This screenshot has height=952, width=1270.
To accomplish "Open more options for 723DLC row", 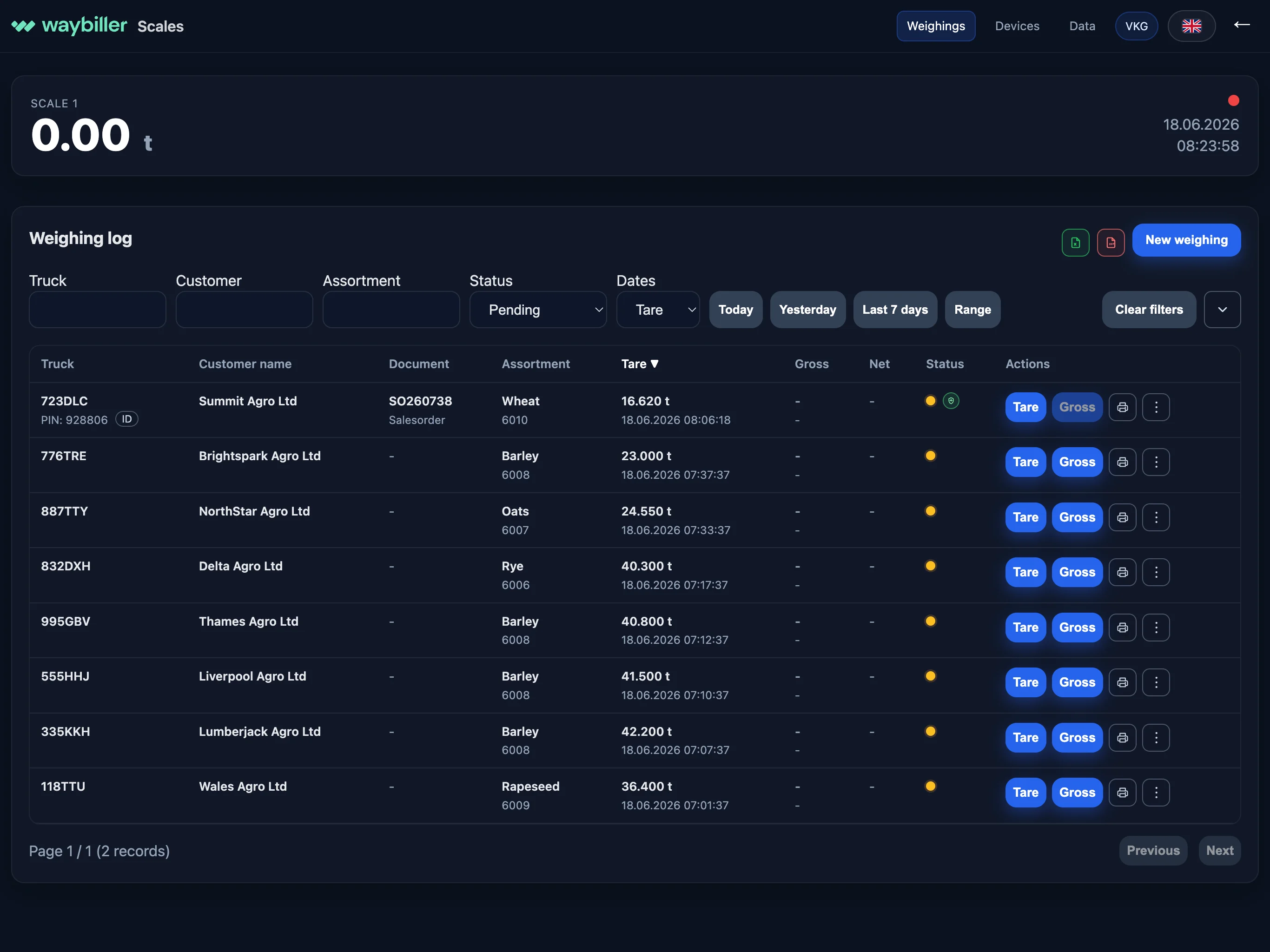I will click(1156, 407).
